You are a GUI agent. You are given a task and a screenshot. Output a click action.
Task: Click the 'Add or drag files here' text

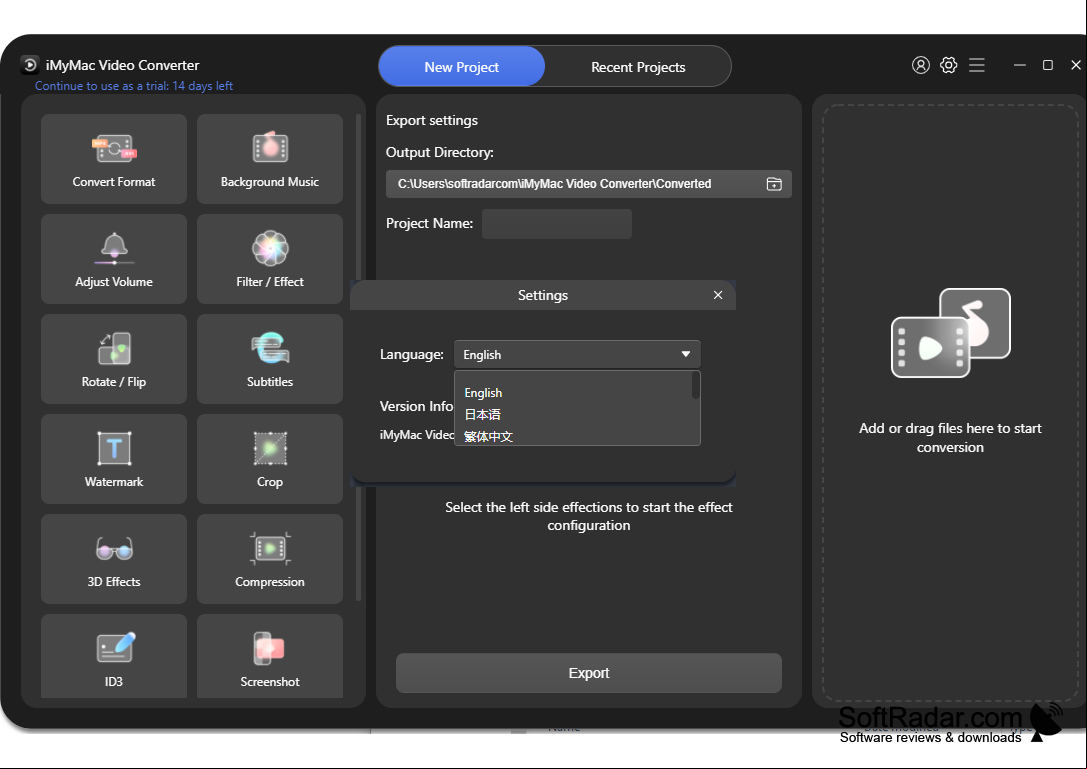(x=950, y=438)
